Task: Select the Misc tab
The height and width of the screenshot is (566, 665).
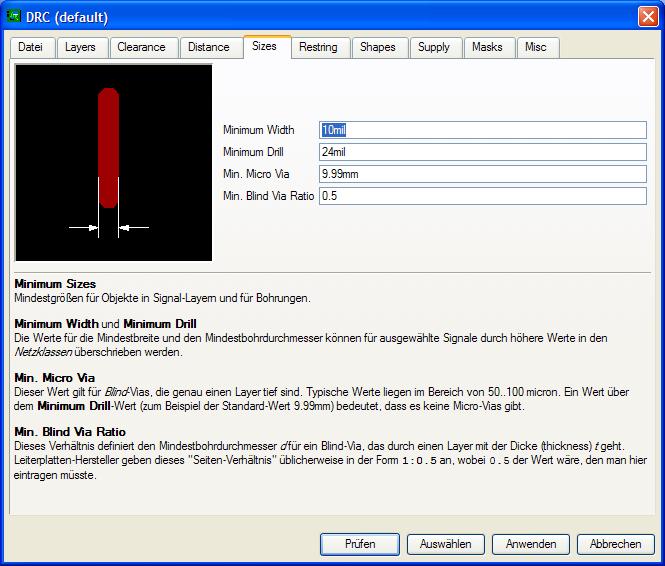Action: pos(536,47)
